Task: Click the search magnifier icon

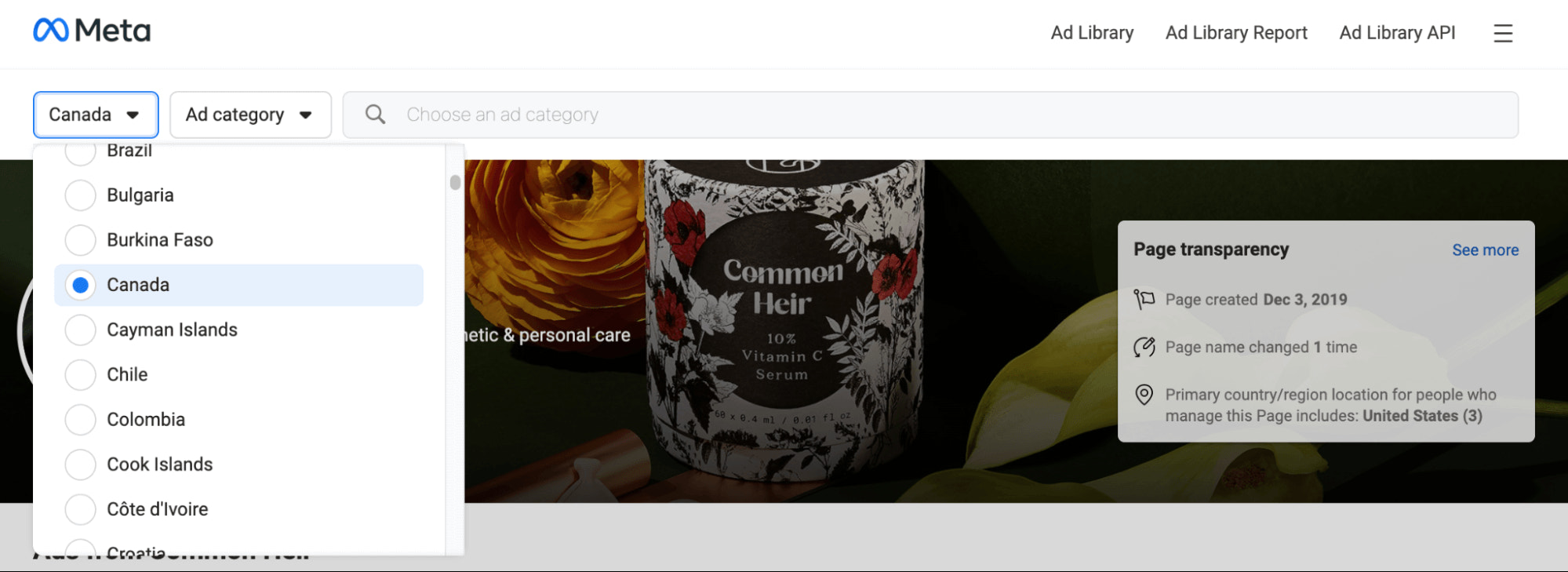Action: (376, 115)
